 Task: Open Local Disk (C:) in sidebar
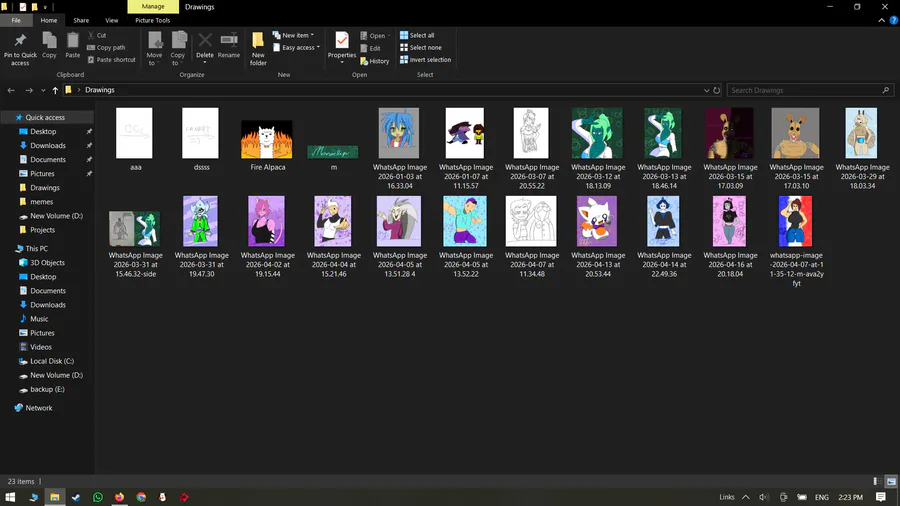52,361
